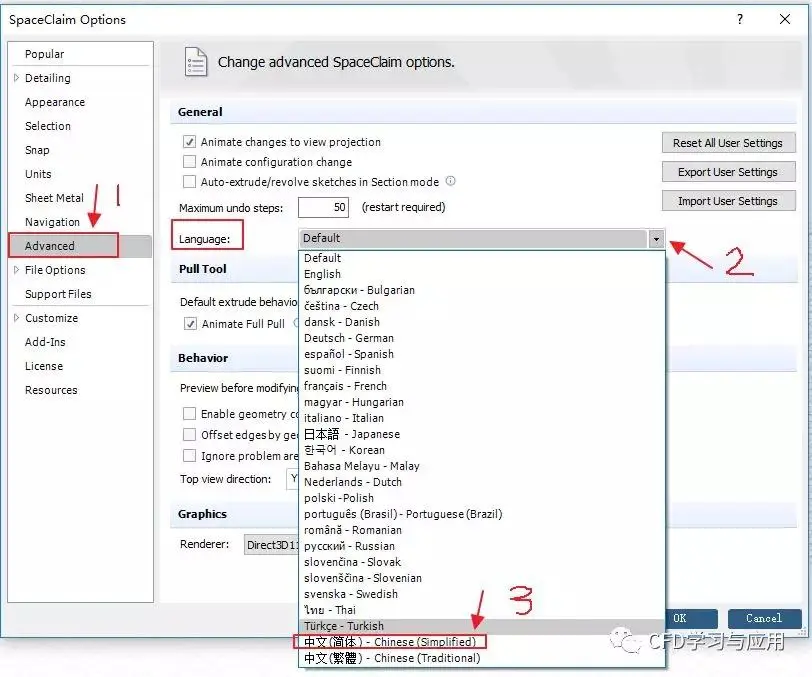Select Russian in the language list

point(482,546)
